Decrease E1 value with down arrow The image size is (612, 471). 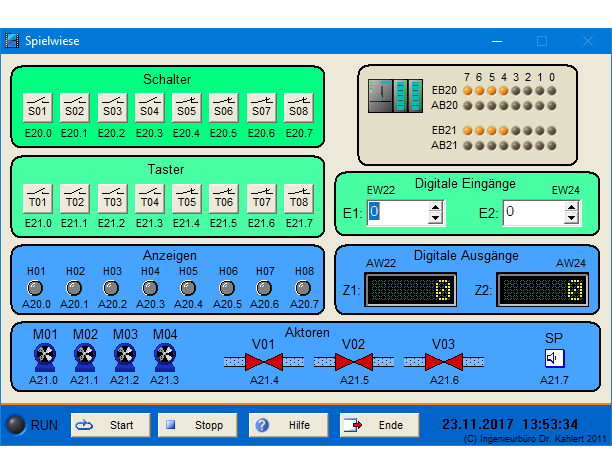coord(436,218)
